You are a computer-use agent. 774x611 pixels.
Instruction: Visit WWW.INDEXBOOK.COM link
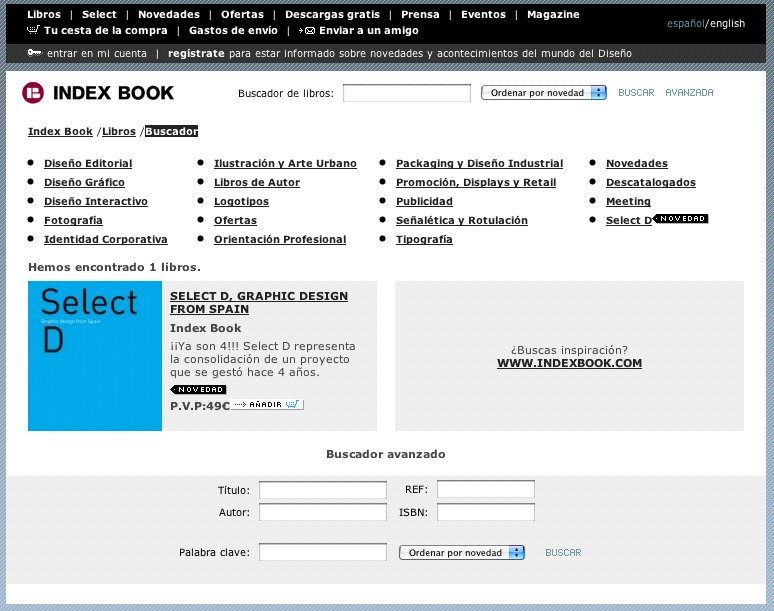pyautogui.click(x=569, y=363)
